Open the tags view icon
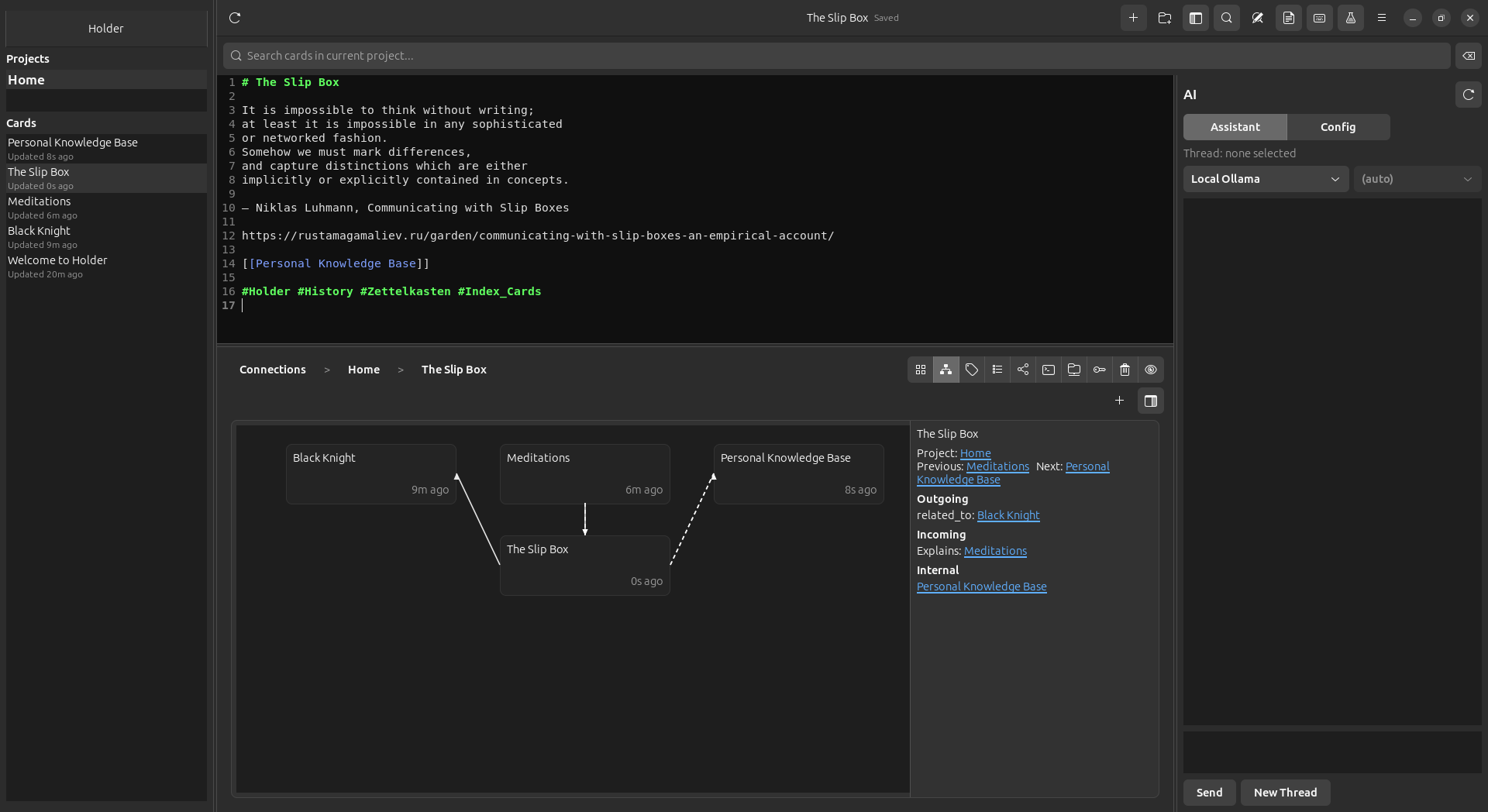The image size is (1488, 812). (x=972, y=370)
